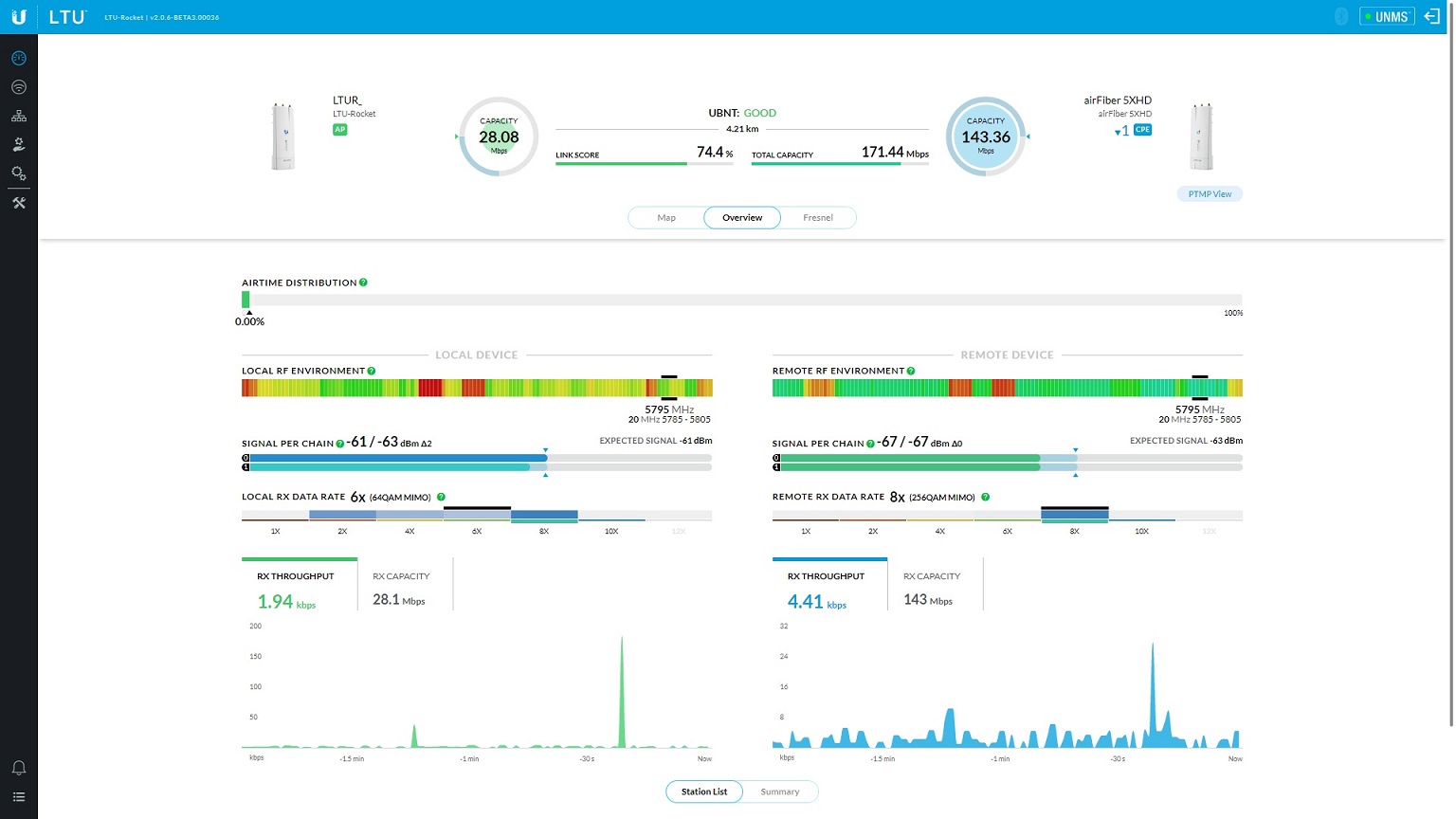Select local RX Capacity chart tab

point(406,585)
